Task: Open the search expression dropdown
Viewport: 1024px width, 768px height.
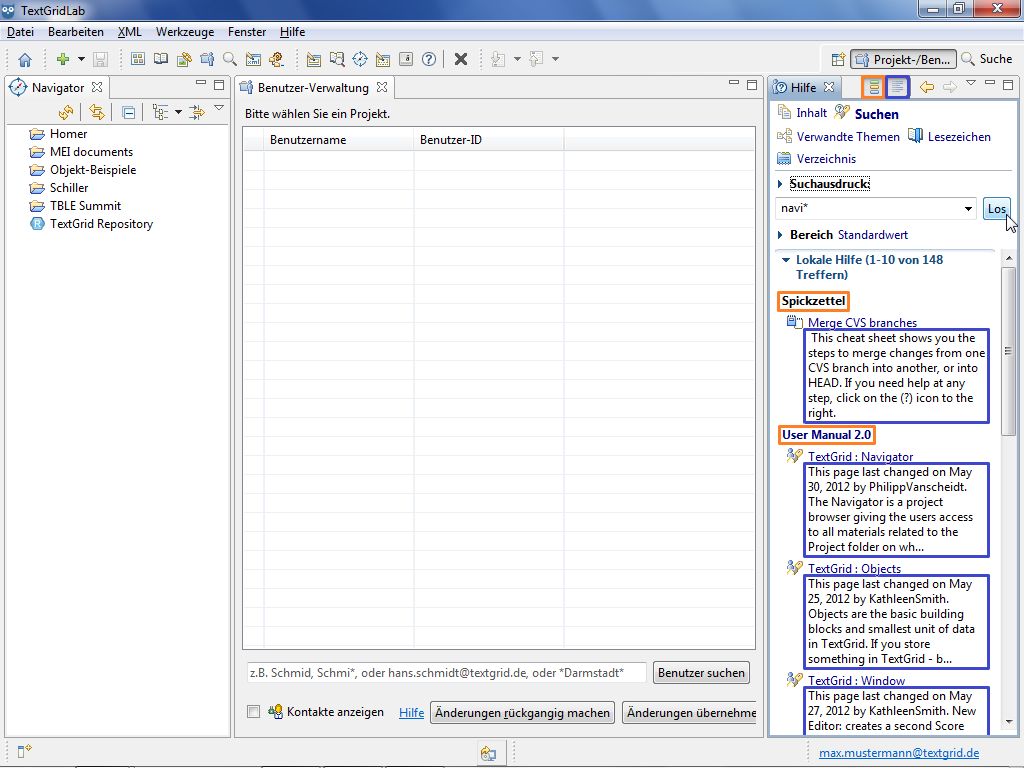Action: click(x=968, y=209)
